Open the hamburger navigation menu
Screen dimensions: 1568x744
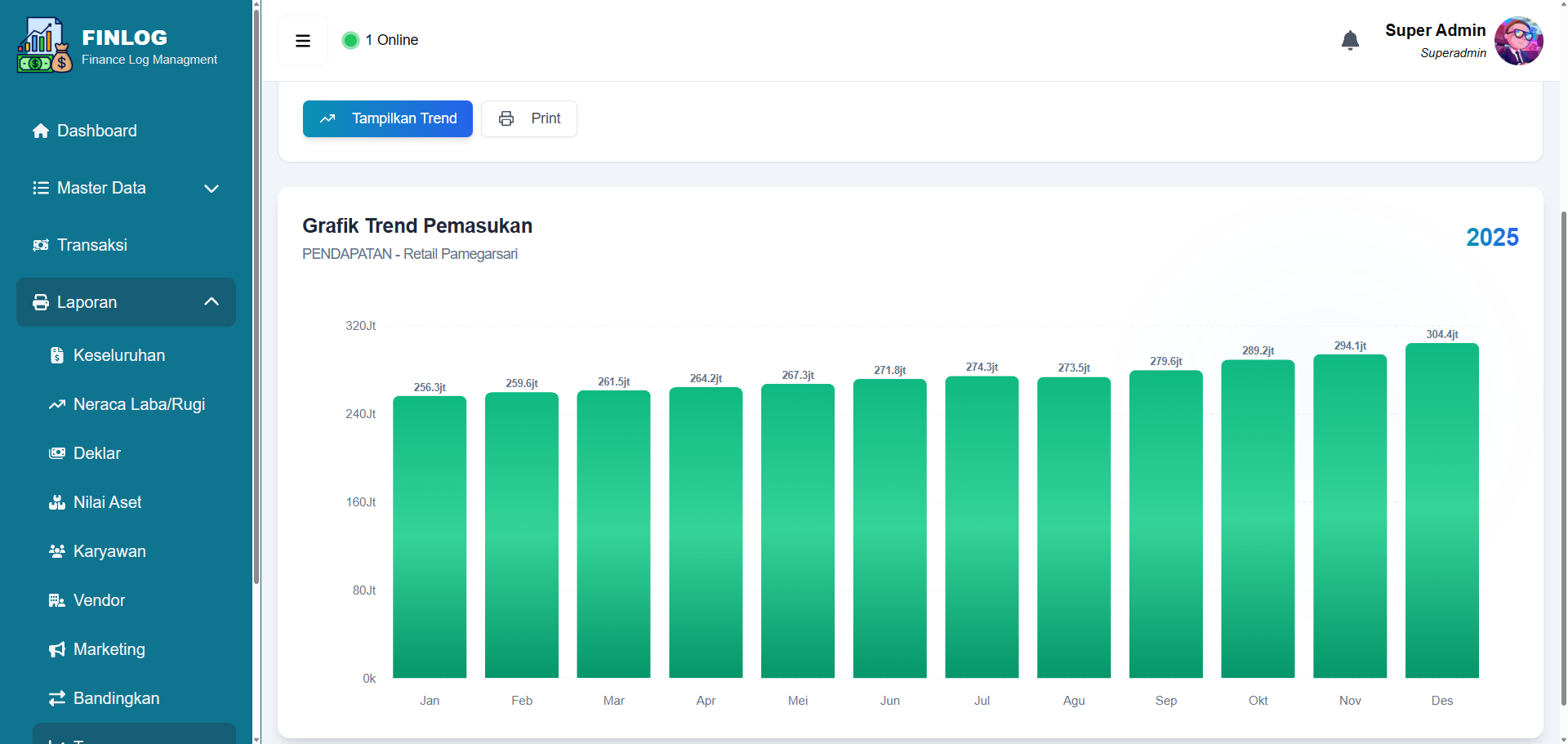303,40
